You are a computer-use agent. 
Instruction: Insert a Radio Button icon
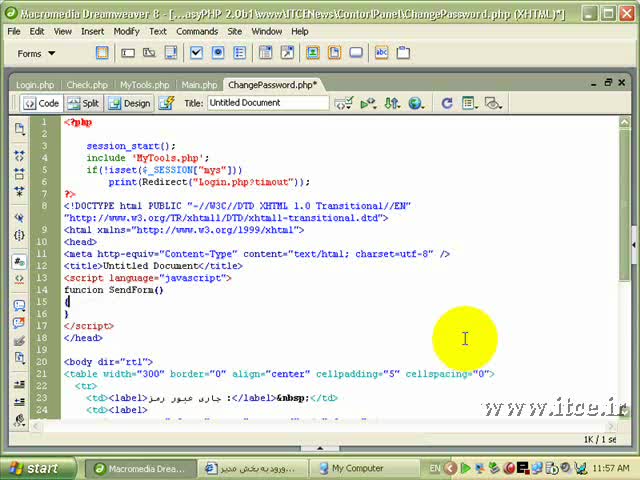click(218, 53)
